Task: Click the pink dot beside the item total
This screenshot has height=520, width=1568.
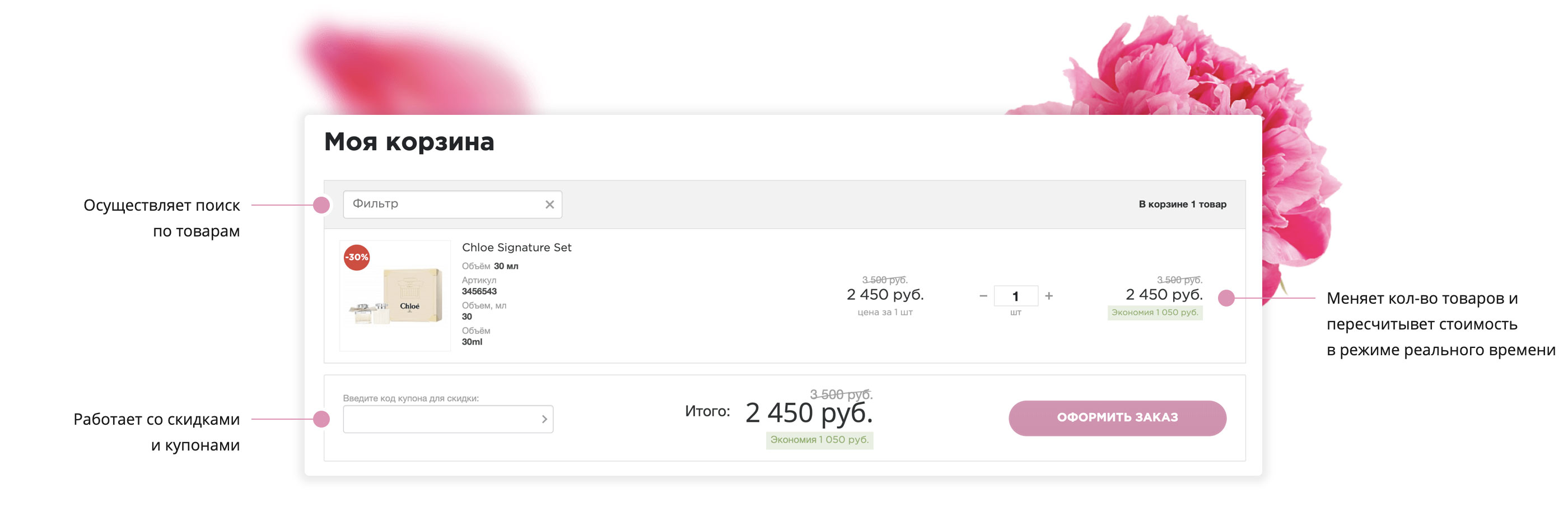Action: pyautogui.click(x=1226, y=298)
